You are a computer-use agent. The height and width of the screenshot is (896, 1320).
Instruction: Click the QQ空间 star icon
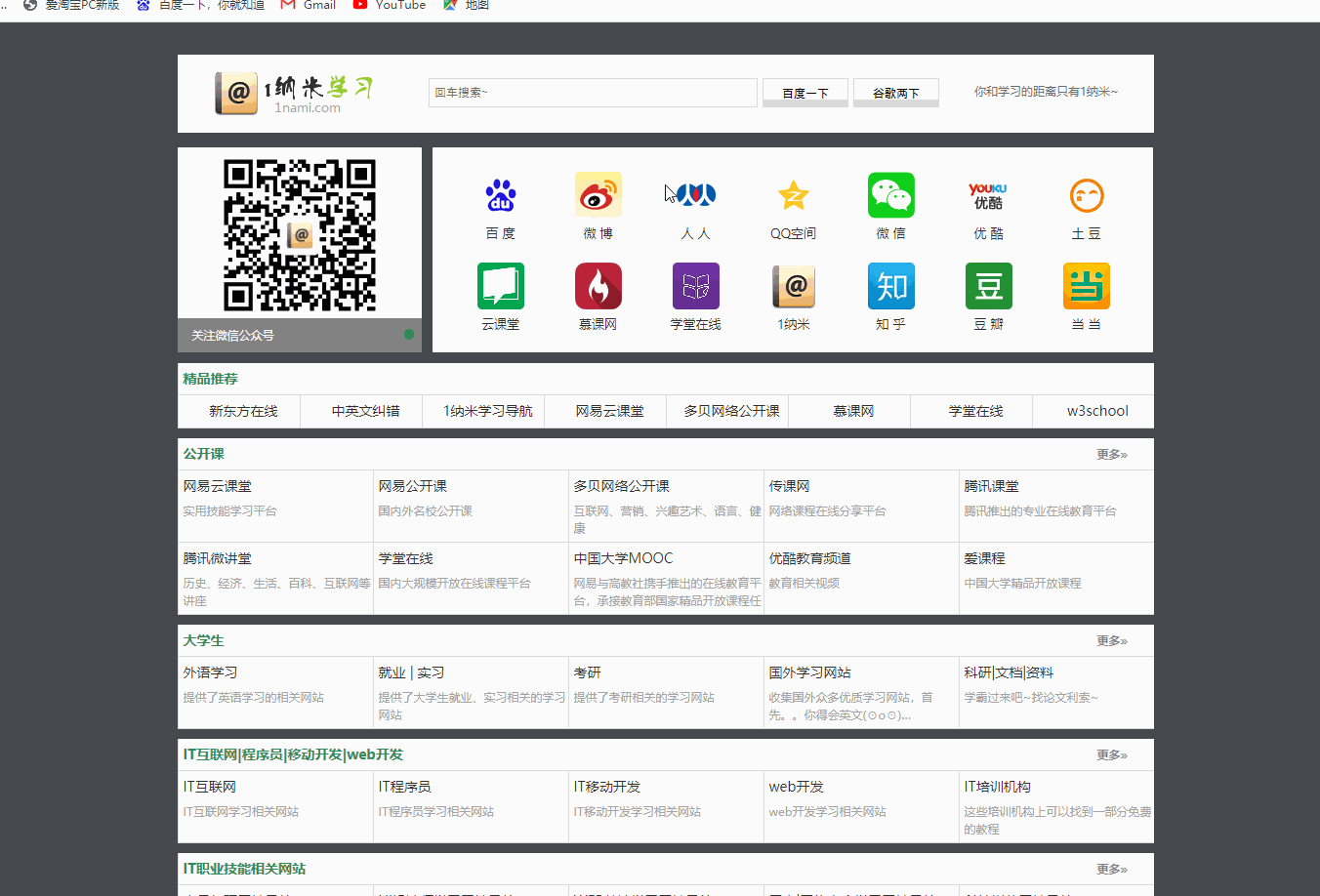coord(793,196)
